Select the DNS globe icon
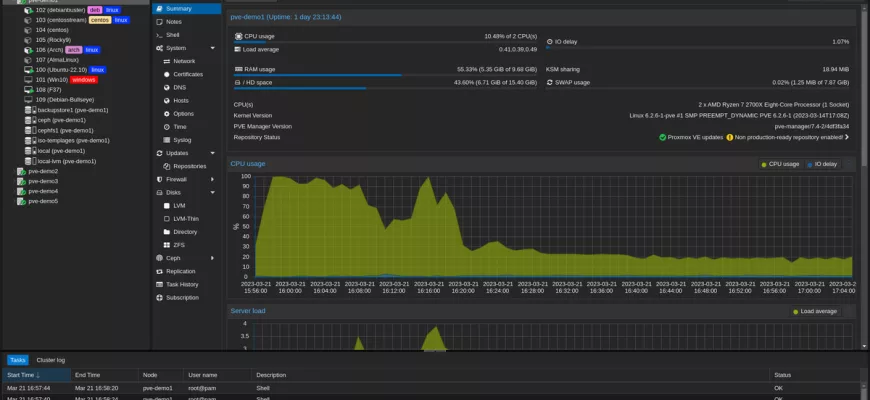Viewport: 870px width, 400px height. (166, 87)
